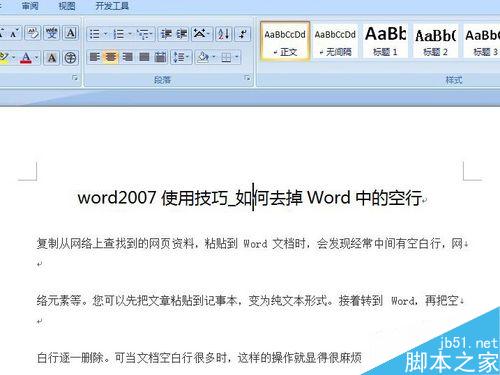
Task: Apply the 正文 style
Action: [x=285, y=41]
